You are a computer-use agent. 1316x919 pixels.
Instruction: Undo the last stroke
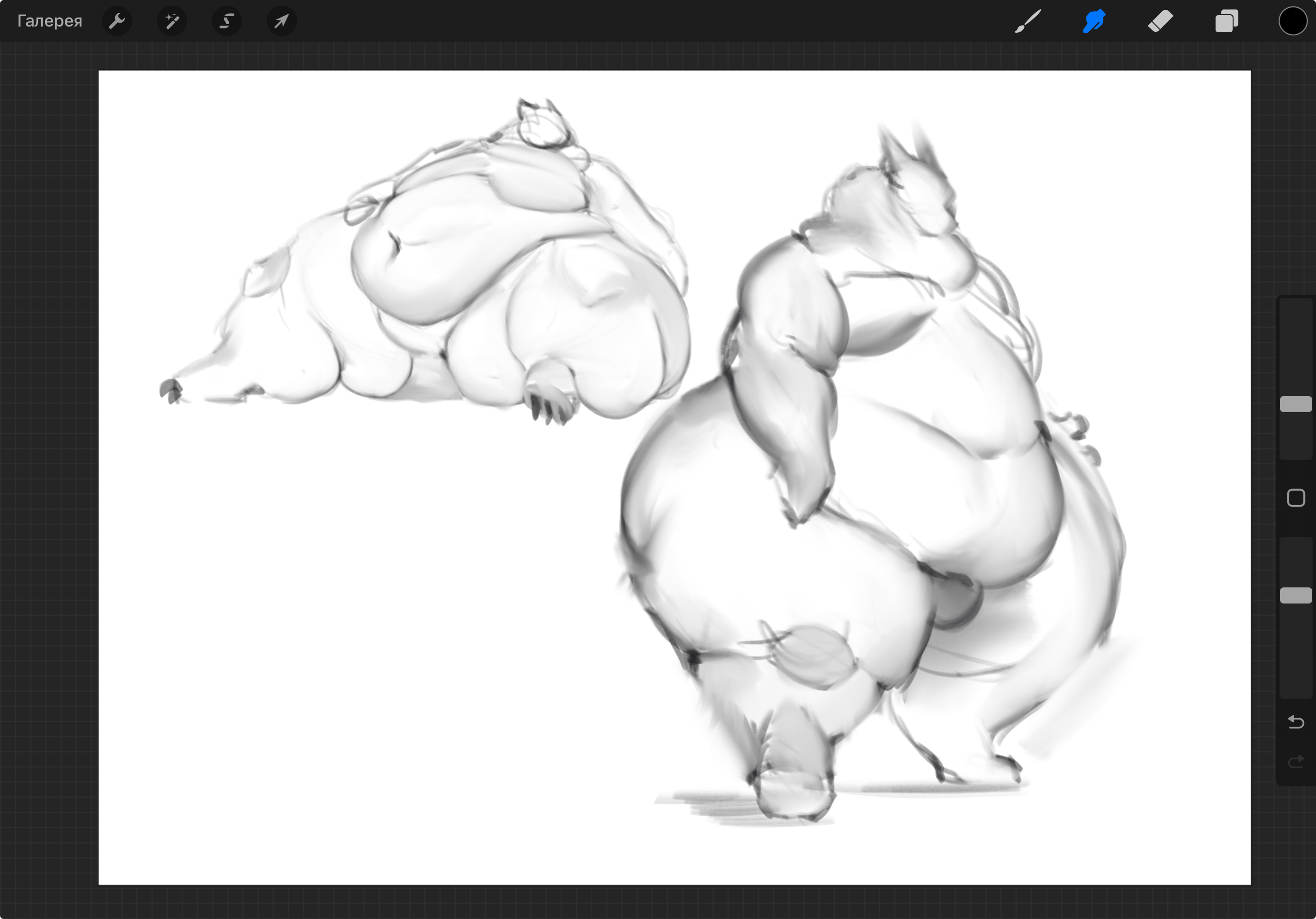1296,721
